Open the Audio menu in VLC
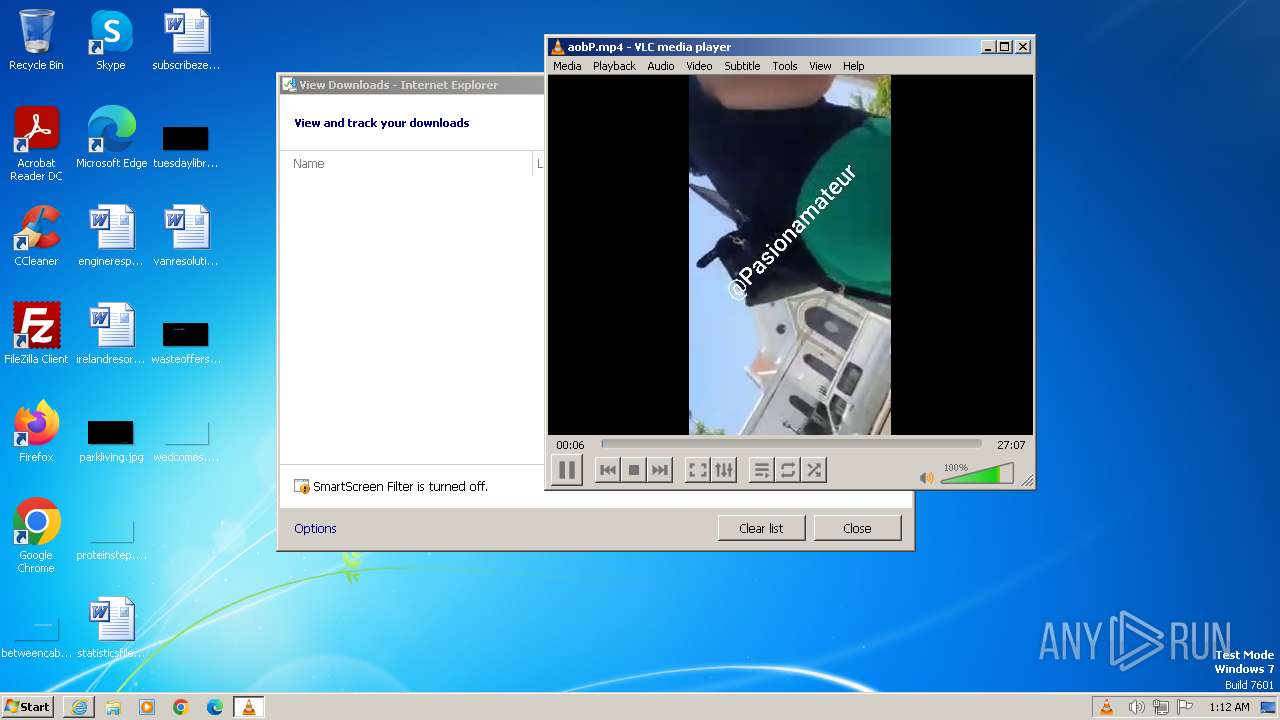The height and width of the screenshot is (720, 1280). click(x=661, y=66)
